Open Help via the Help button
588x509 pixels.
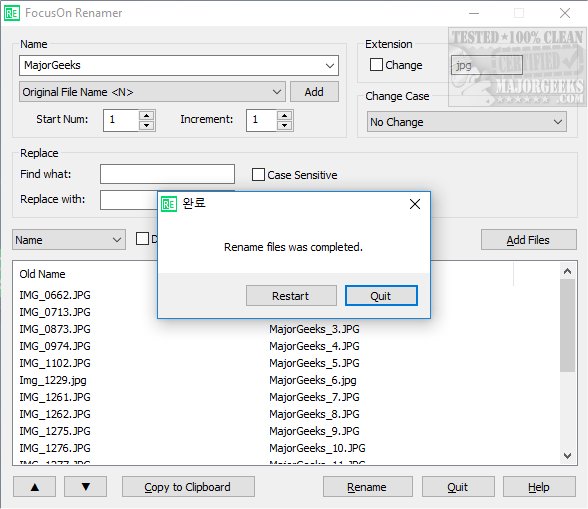539,487
